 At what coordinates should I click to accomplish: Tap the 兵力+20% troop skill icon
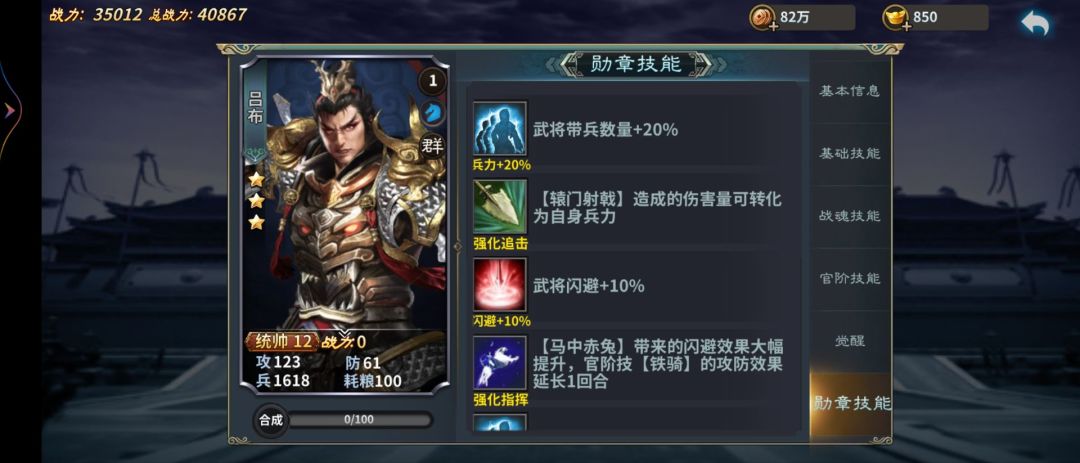tap(499, 128)
